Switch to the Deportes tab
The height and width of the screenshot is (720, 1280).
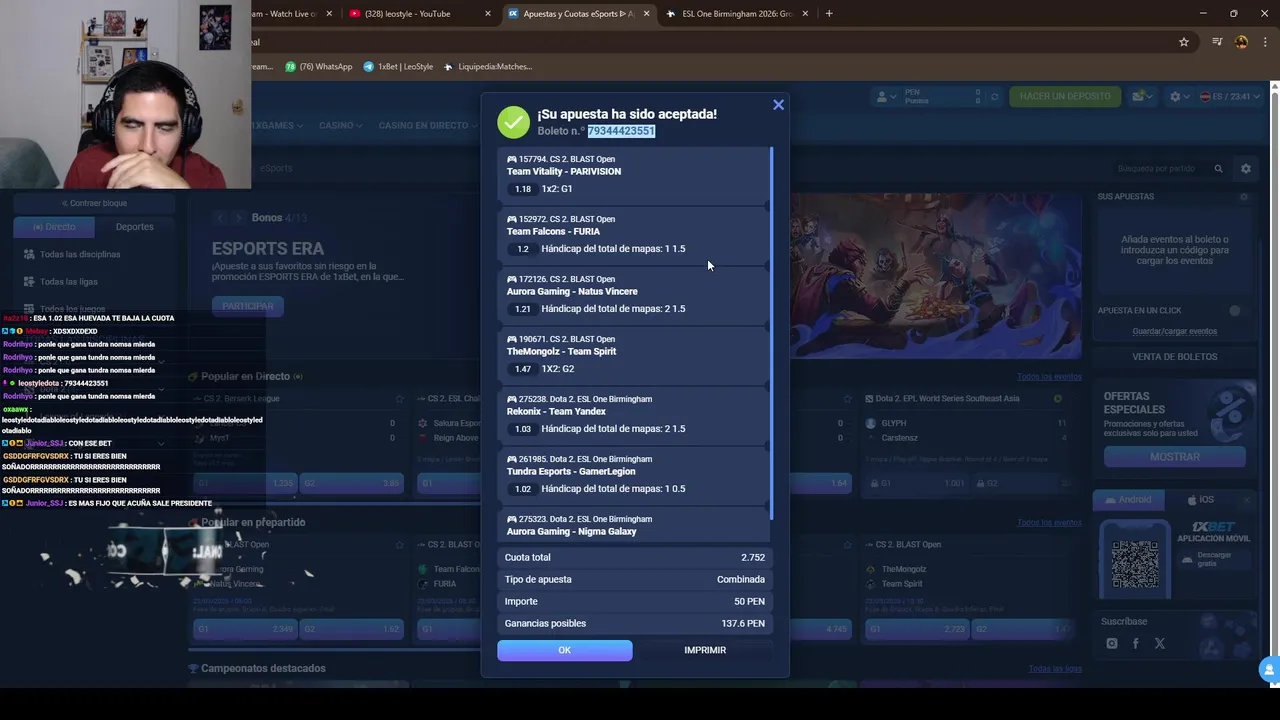(x=135, y=227)
